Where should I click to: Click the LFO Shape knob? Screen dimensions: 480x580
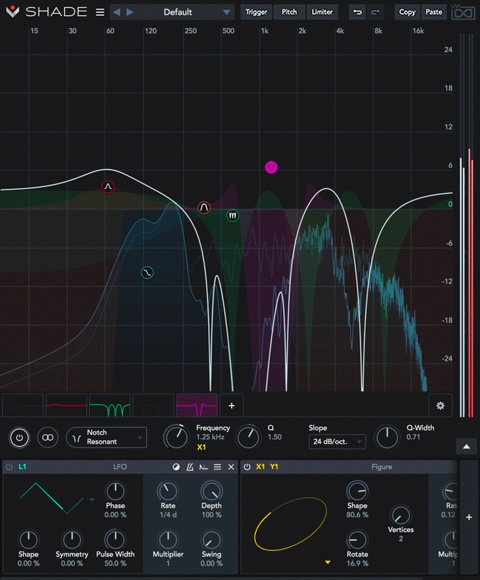pos(28,540)
